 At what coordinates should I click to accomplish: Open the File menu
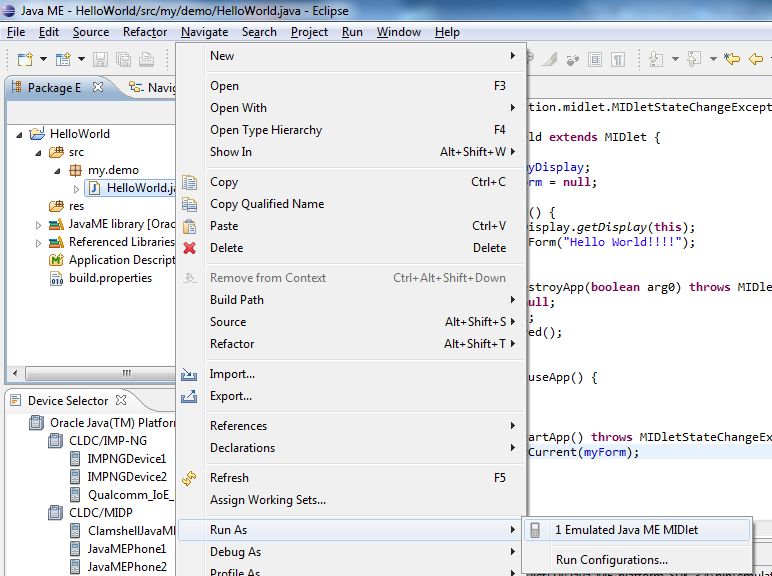16,32
